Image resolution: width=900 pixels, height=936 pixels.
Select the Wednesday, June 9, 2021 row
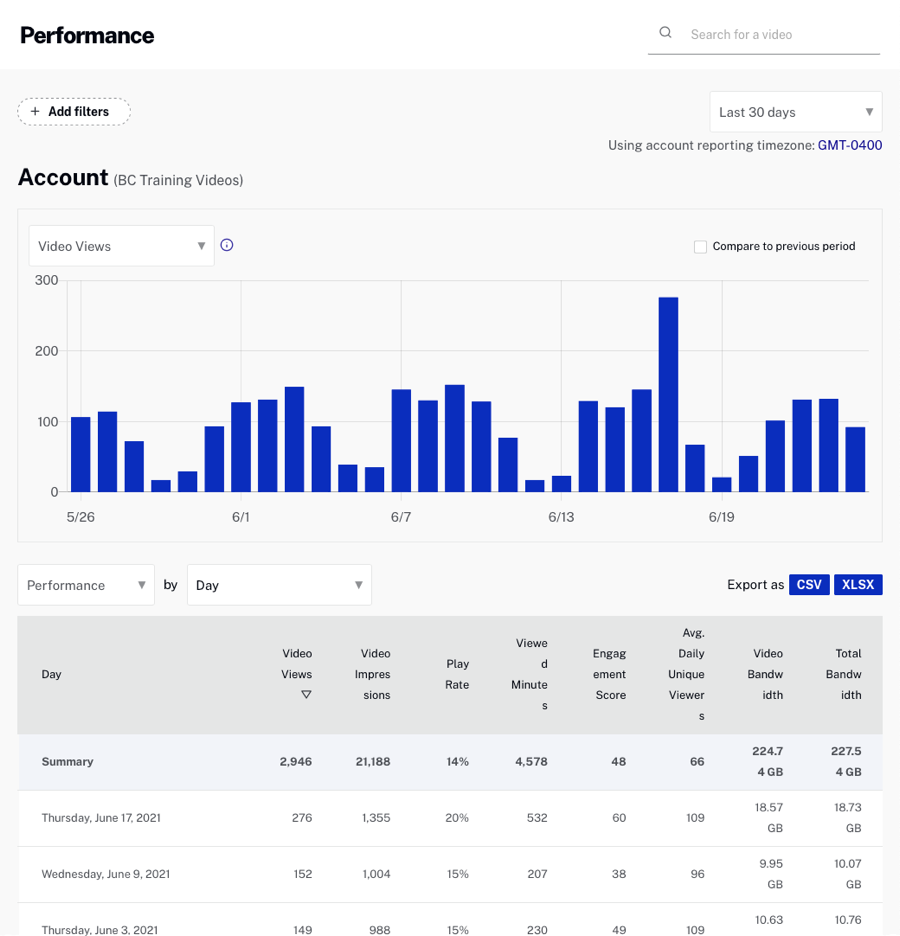click(x=105, y=874)
